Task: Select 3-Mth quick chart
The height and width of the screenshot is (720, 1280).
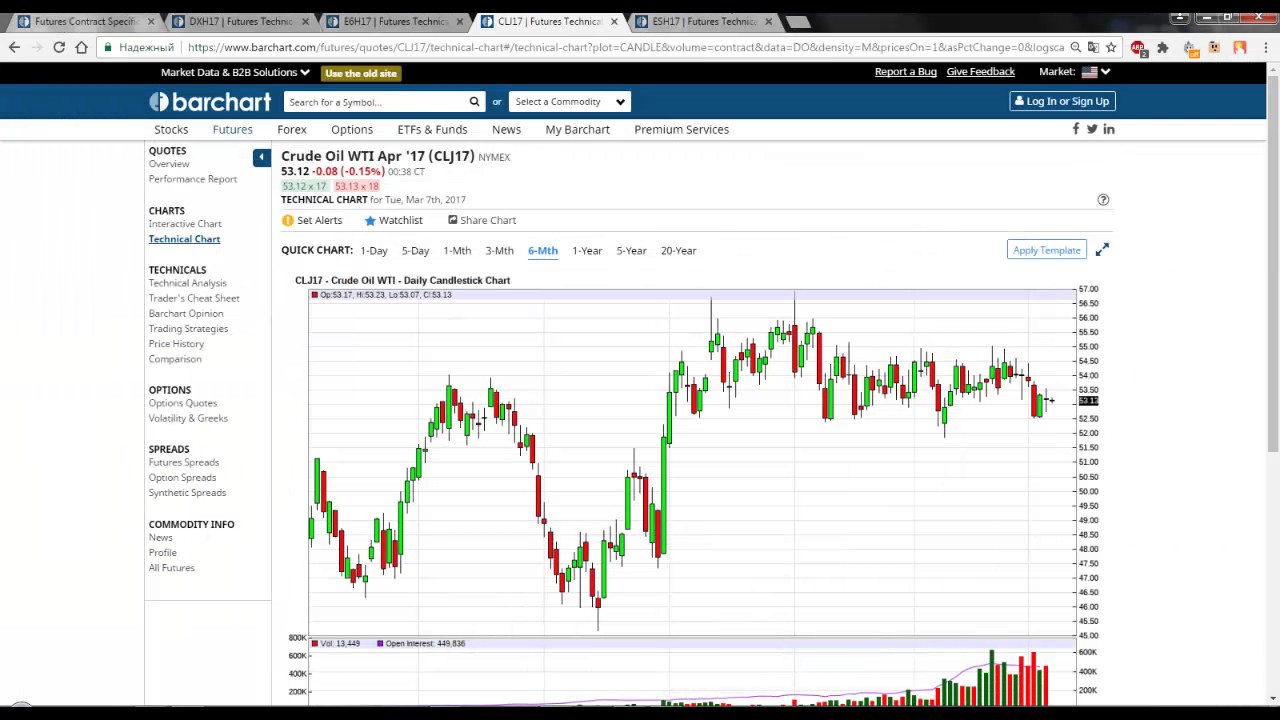Action: 499,251
